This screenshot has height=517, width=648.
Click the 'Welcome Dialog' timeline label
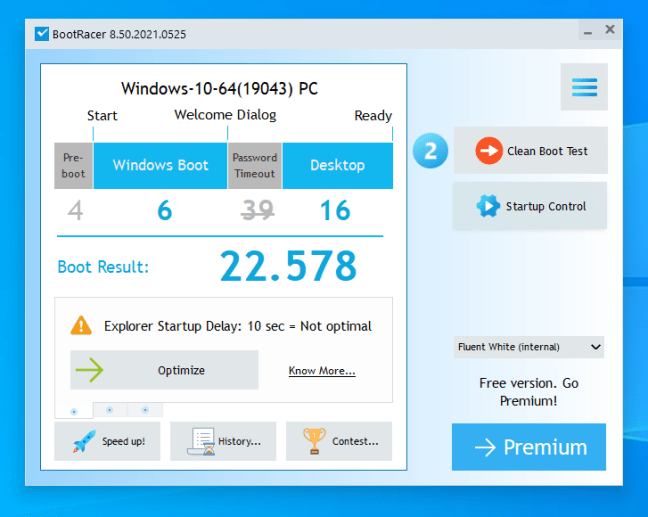click(x=225, y=114)
